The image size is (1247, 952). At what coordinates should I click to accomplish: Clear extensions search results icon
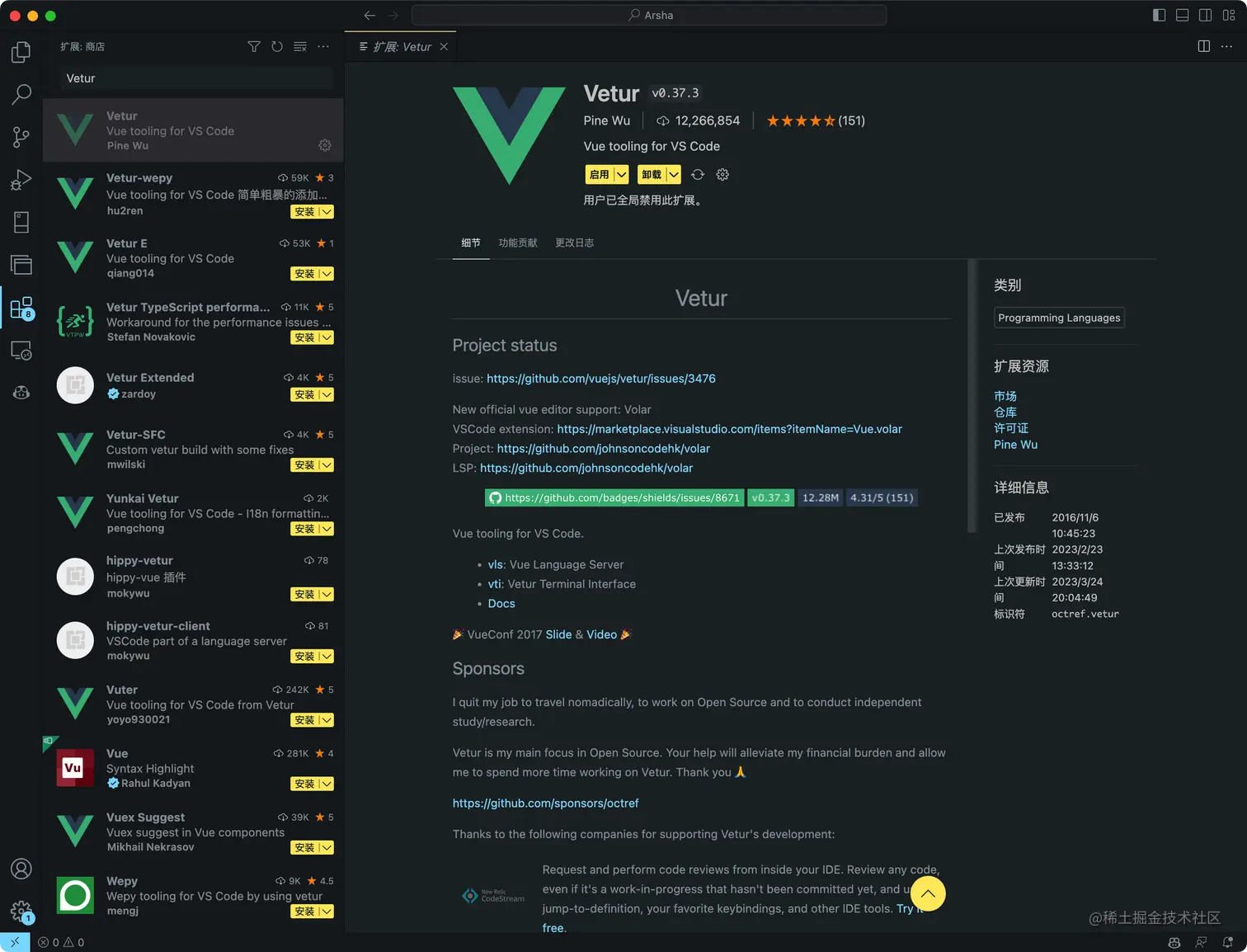[x=300, y=46]
